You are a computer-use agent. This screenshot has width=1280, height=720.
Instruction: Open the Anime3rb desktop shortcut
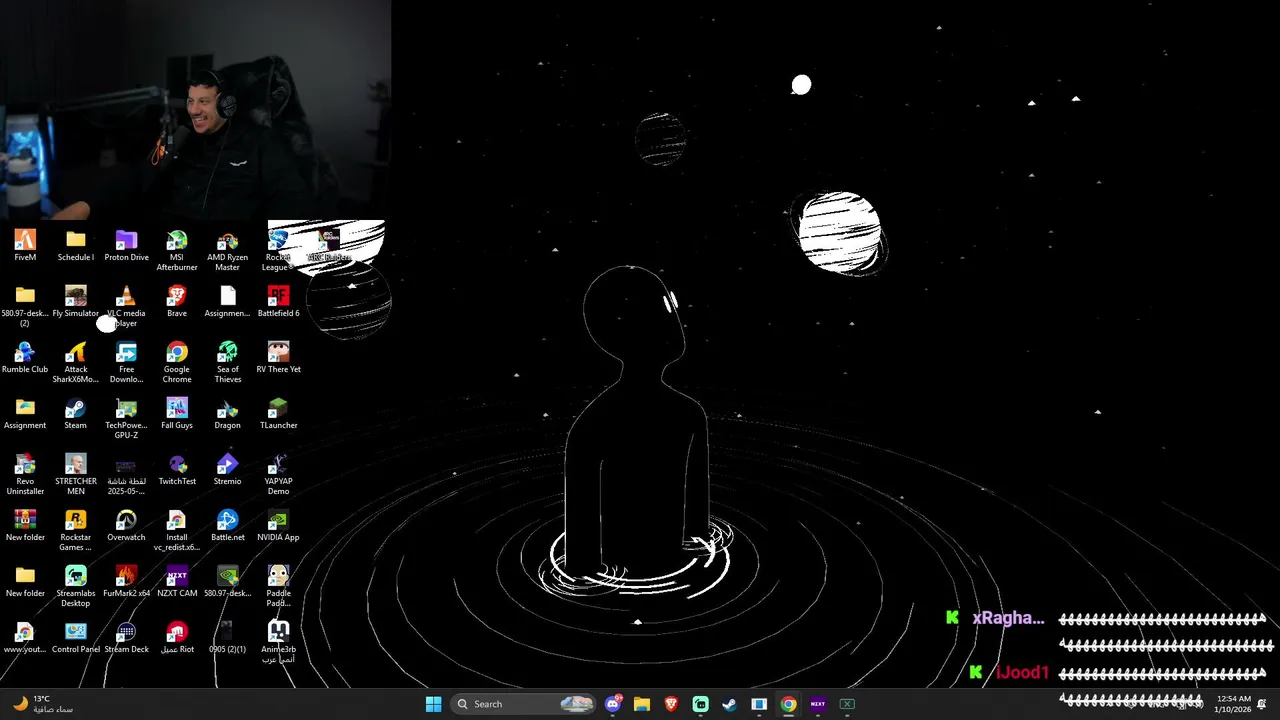(278, 643)
